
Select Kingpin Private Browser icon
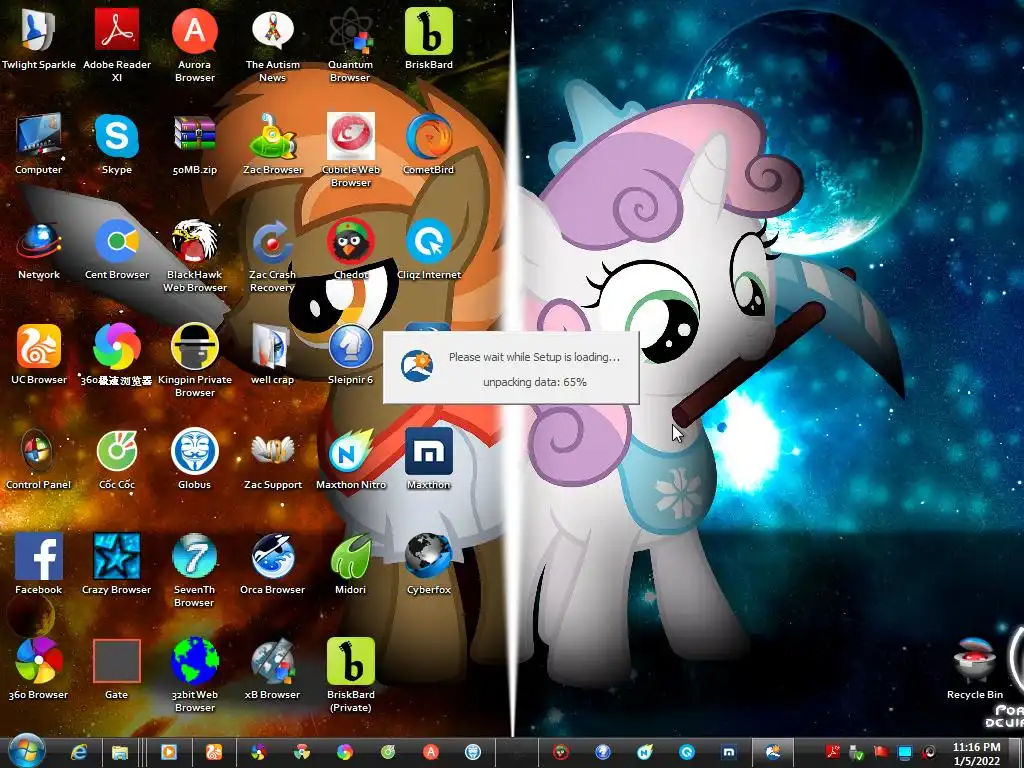[195, 346]
